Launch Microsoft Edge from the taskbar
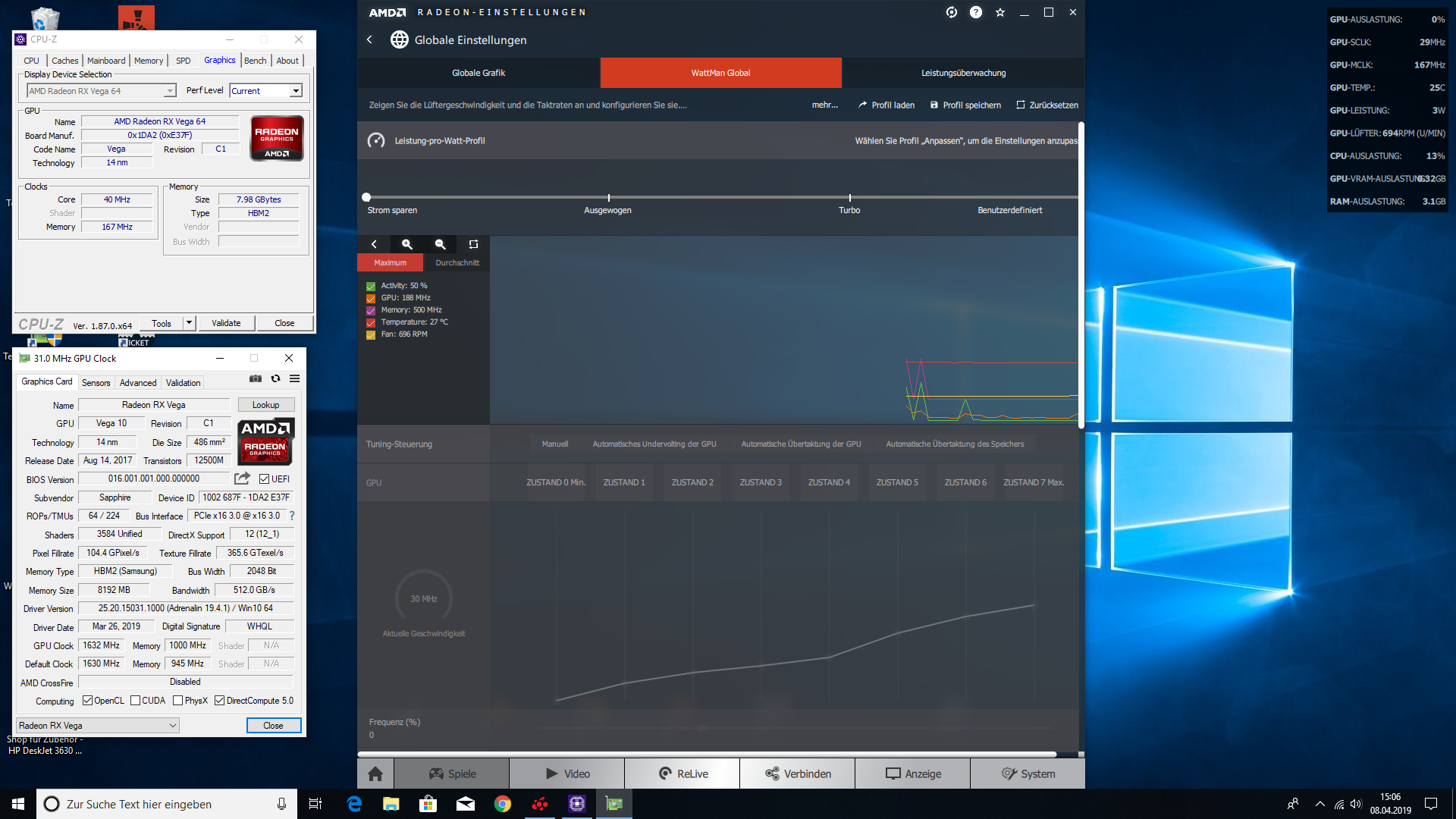Screen dimensions: 1456x819 point(354,804)
